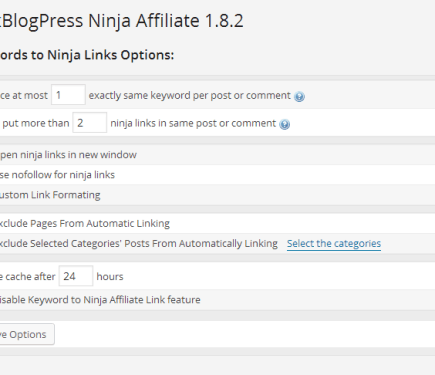Select 'Keyword to Ninja Affiliate Link feature' text
Image resolution: width=435 pixels, height=375 pixels.
pyautogui.click(x=114, y=300)
